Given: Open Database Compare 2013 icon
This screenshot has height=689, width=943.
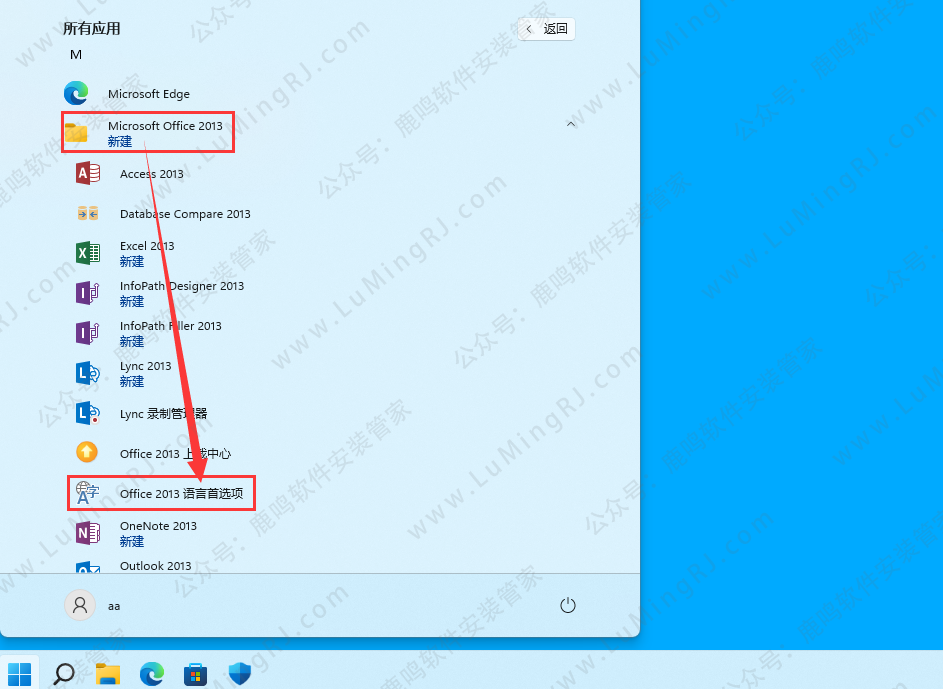Looking at the screenshot, I should click(x=88, y=214).
